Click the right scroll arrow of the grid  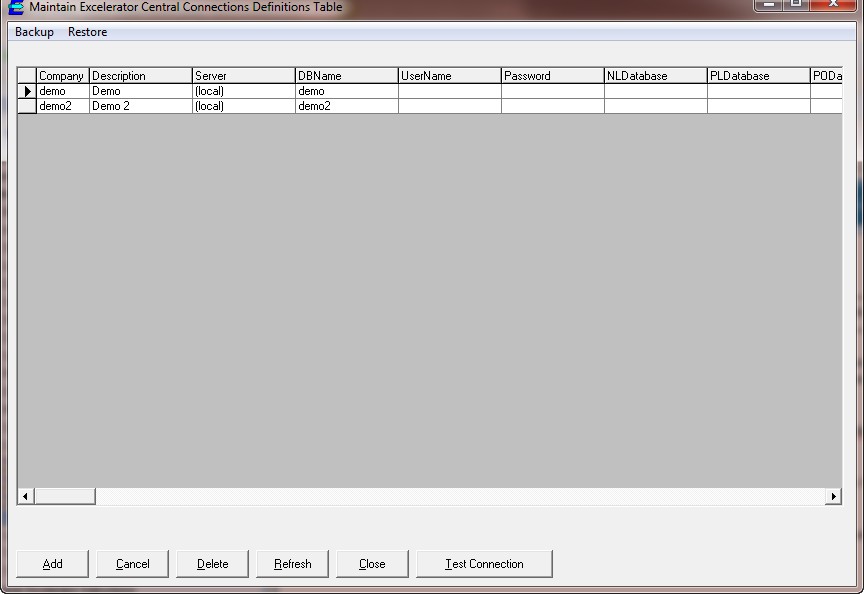833,496
